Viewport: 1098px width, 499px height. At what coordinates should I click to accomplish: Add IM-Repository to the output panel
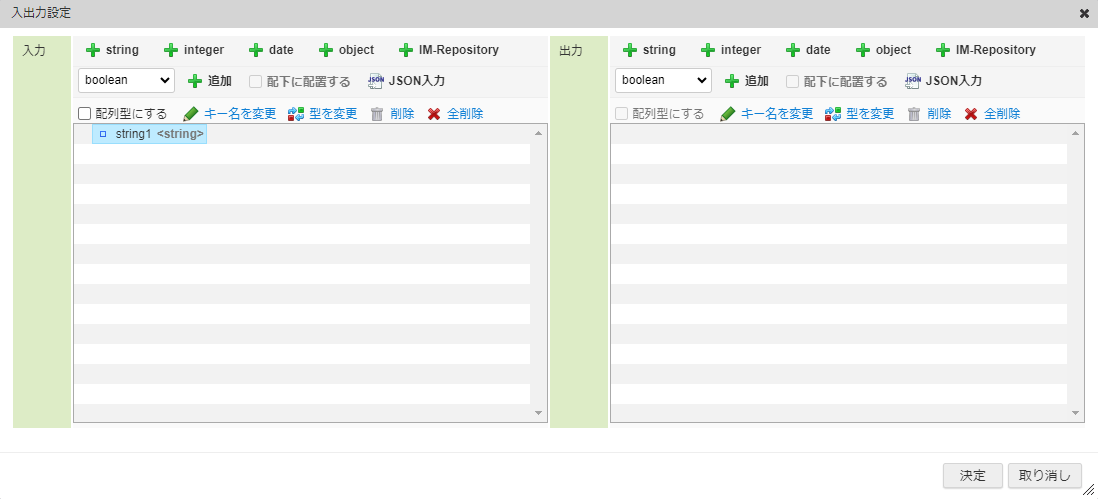[x=986, y=50]
